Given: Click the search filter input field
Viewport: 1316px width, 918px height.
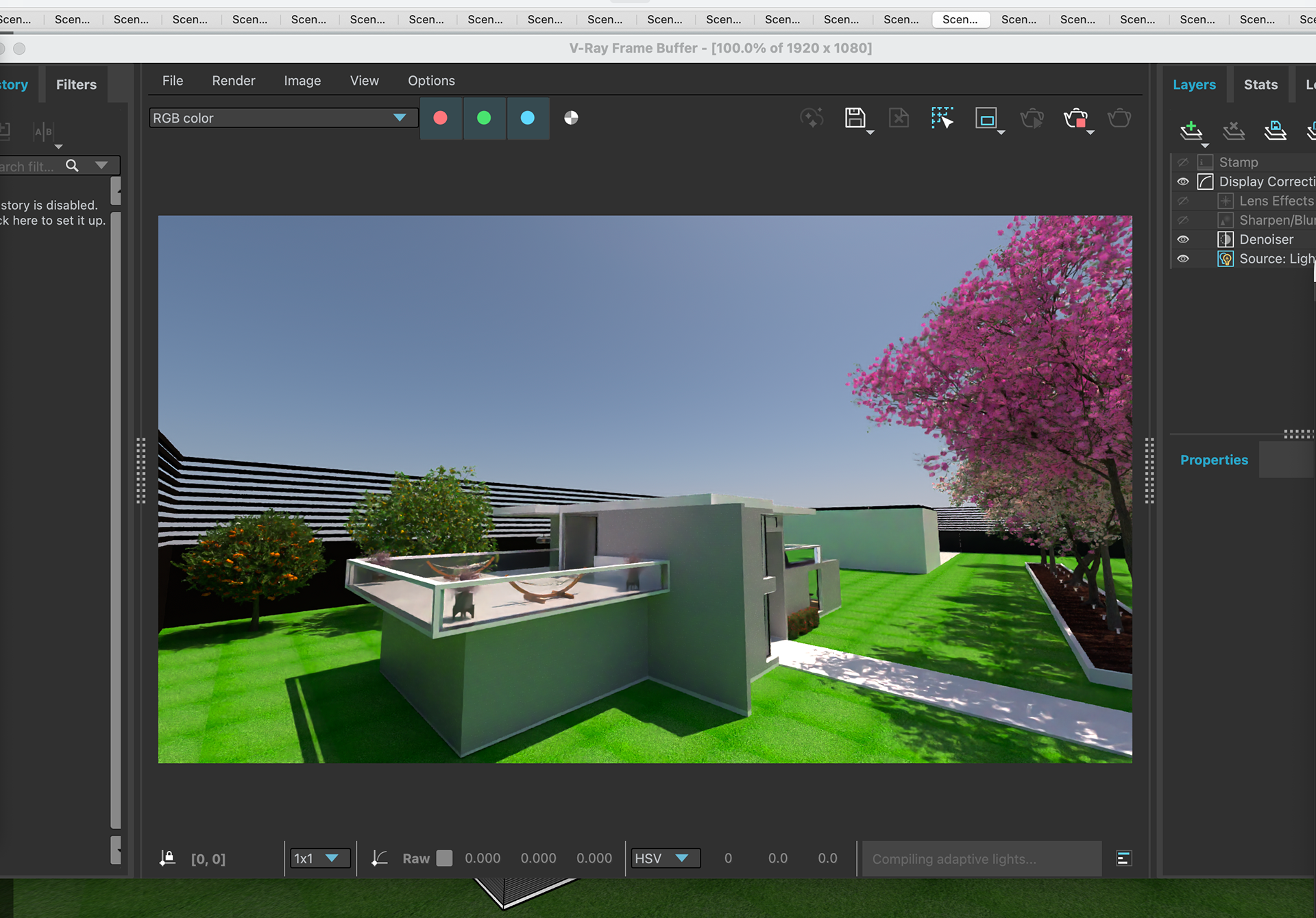Looking at the screenshot, I should pos(27,166).
